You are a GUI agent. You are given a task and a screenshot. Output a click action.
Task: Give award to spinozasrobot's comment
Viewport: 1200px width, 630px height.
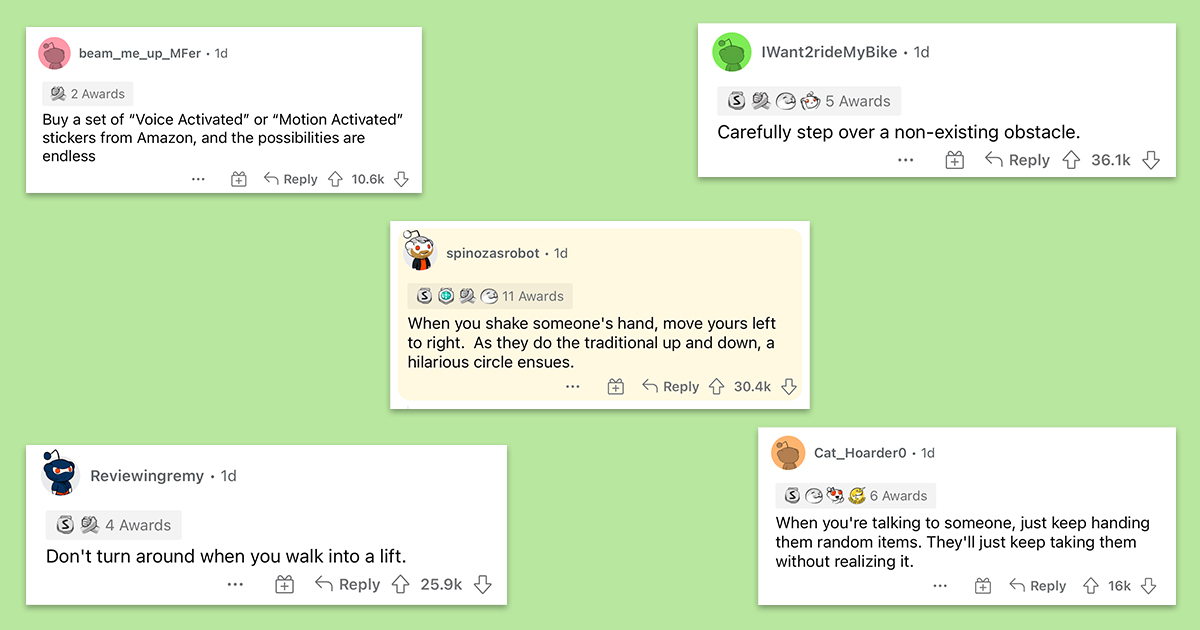[616, 386]
